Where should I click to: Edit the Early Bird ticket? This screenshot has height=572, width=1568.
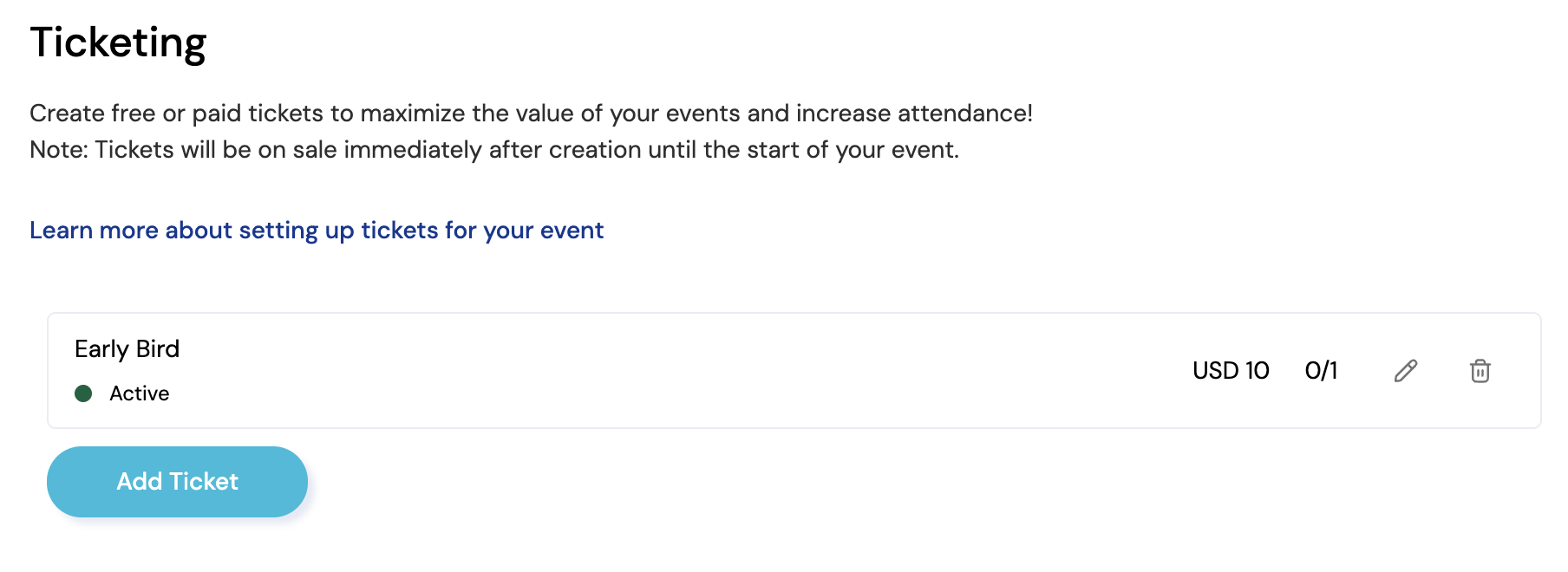tap(1406, 371)
